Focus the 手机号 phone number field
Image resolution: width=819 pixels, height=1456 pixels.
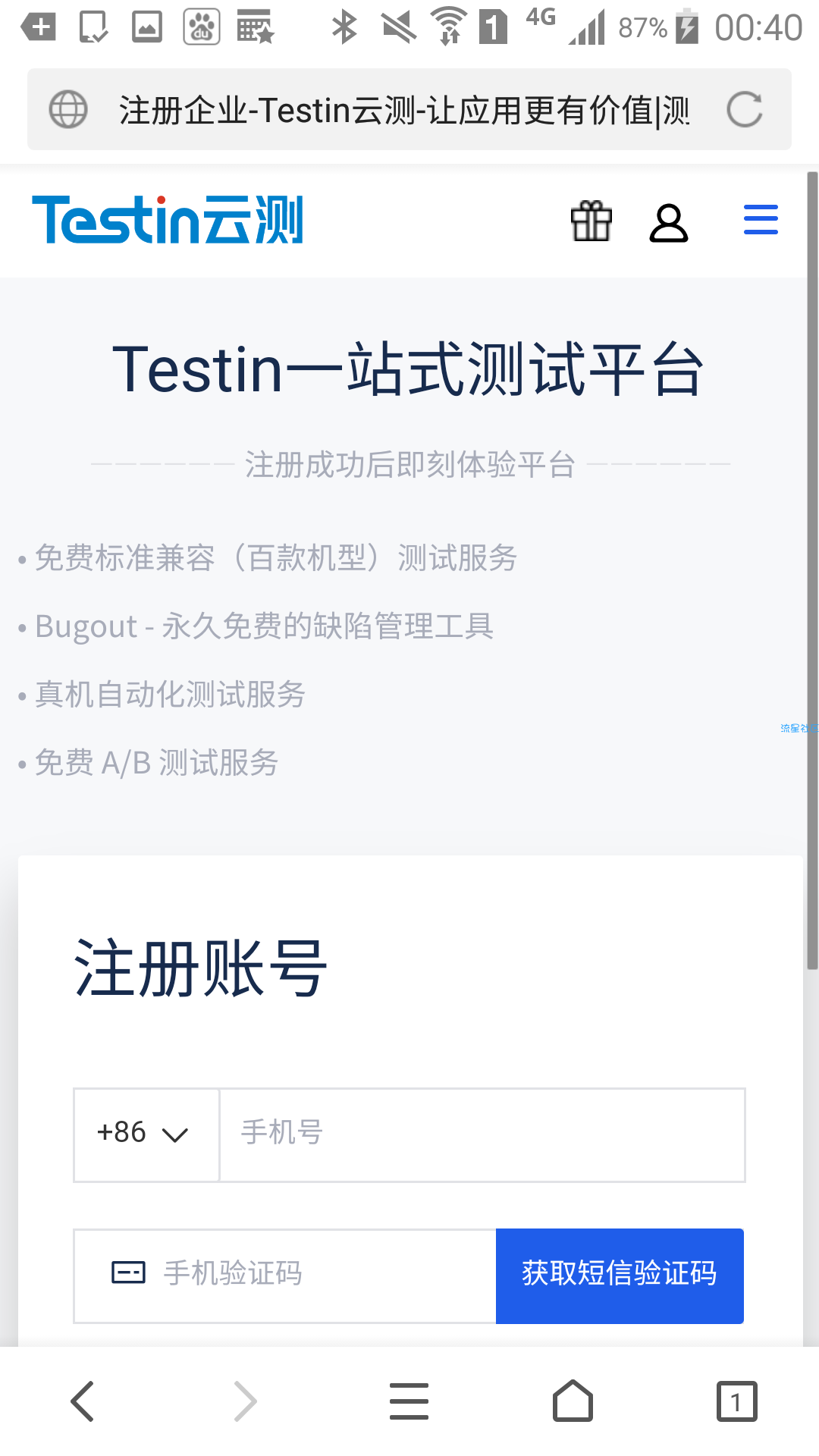(482, 1135)
